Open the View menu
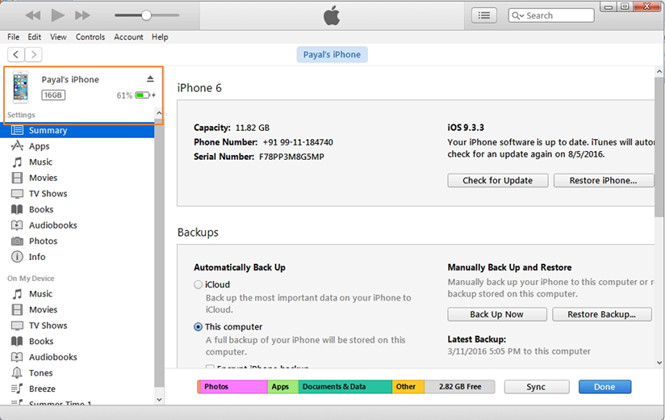This screenshot has width=665, height=420. [58, 37]
